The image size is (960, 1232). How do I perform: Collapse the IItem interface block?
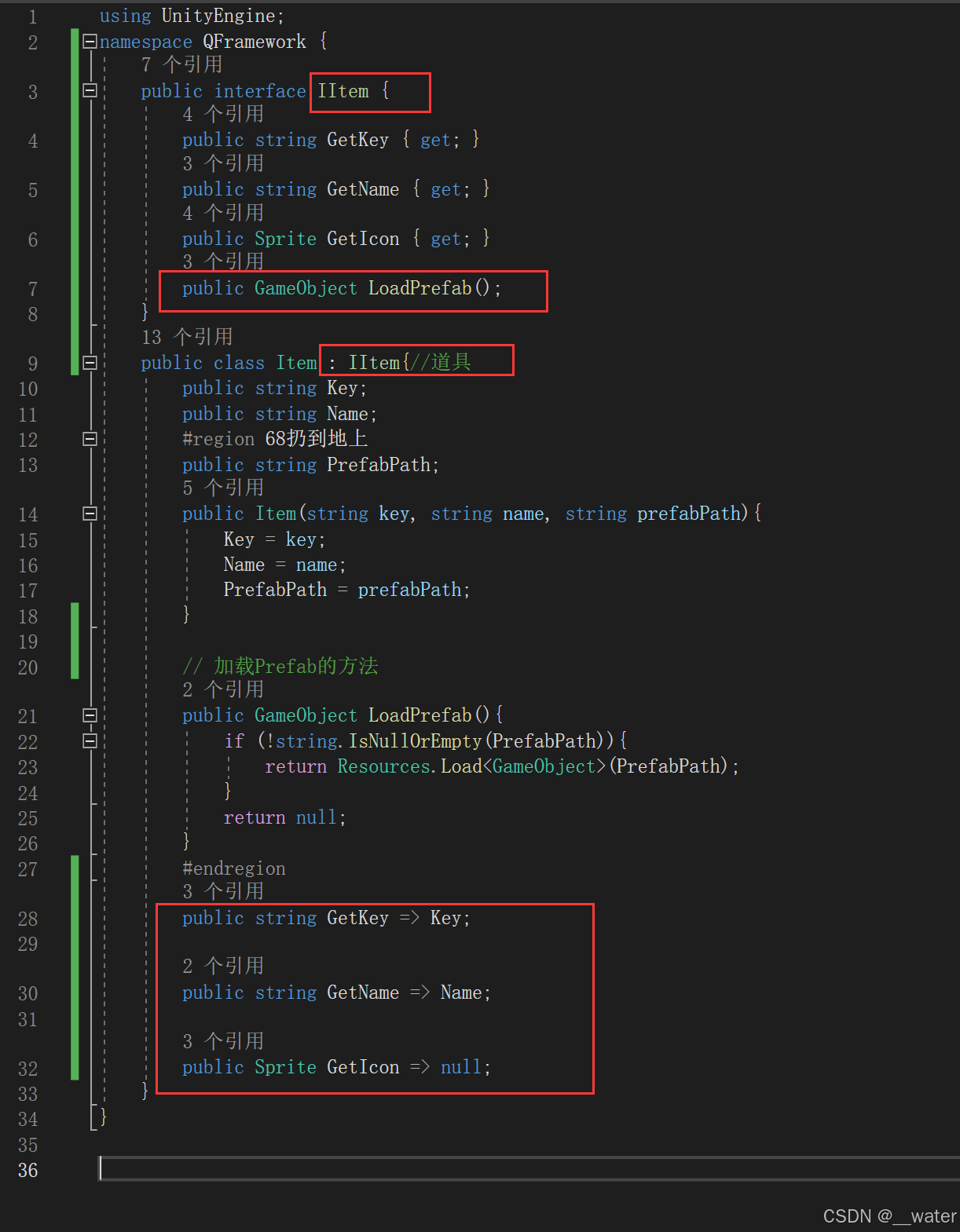click(90, 91)
